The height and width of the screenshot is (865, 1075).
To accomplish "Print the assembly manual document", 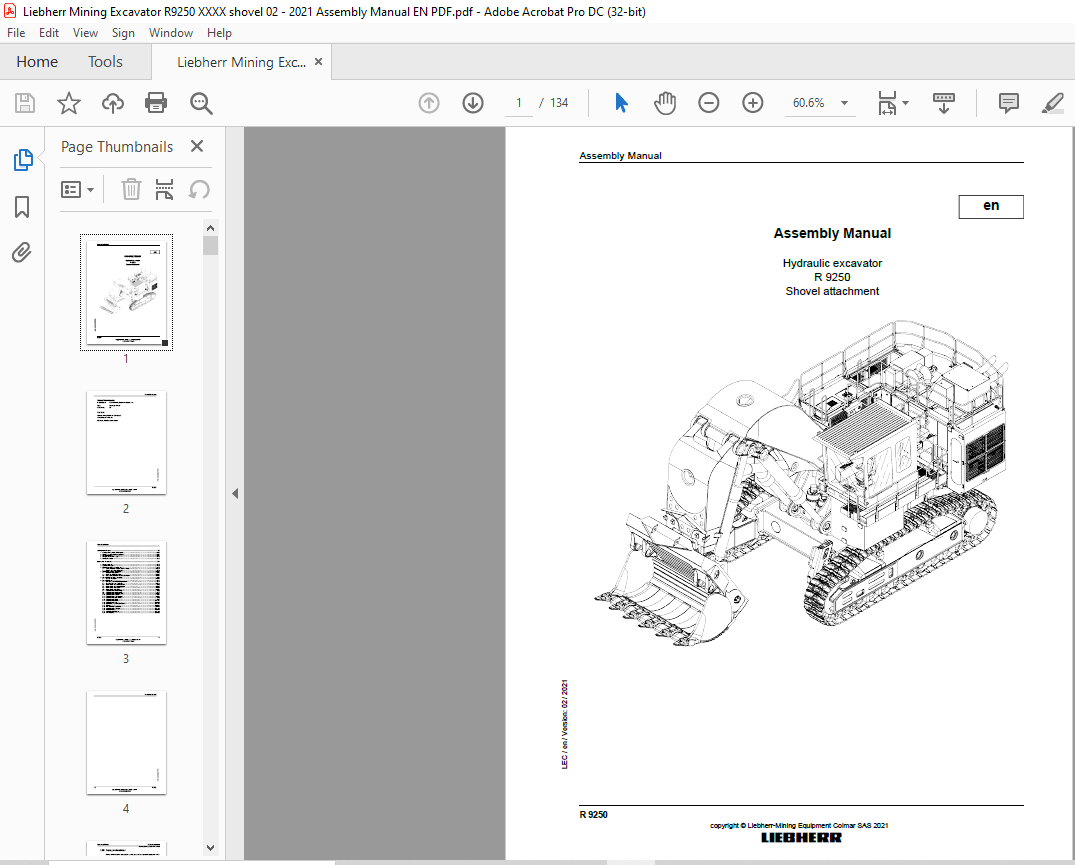I will [156, 103].
